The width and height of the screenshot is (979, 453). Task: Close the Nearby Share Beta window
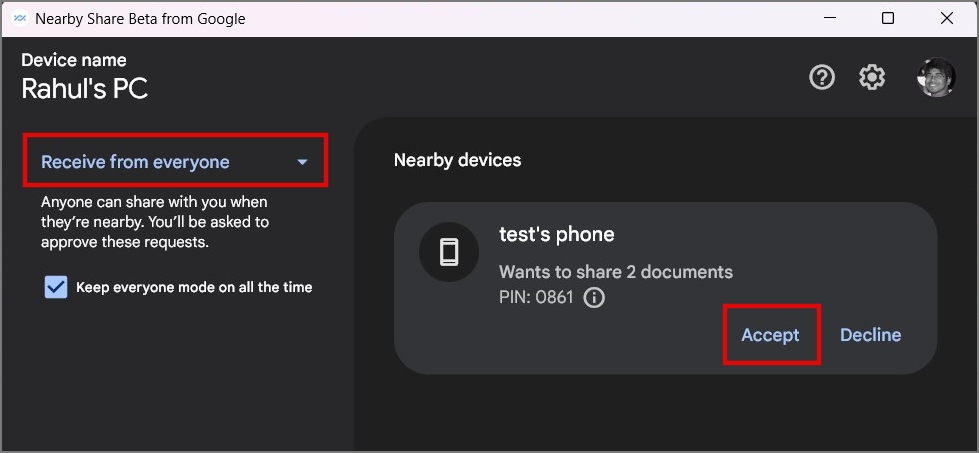(x=947, y=19)
